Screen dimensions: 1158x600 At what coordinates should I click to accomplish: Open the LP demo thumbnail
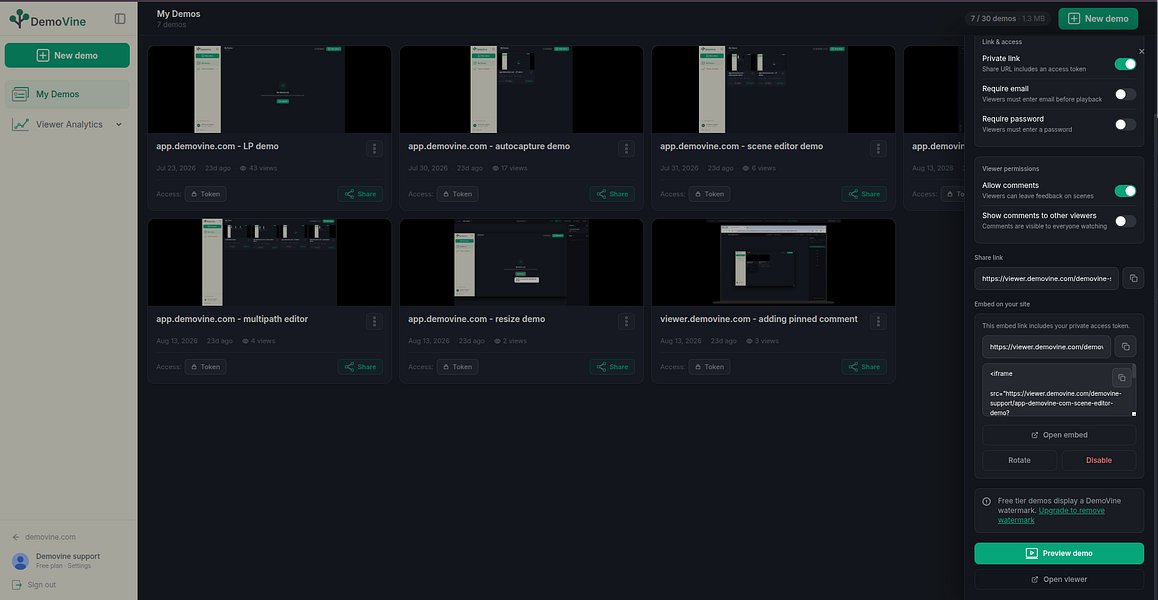coord(270,89)
